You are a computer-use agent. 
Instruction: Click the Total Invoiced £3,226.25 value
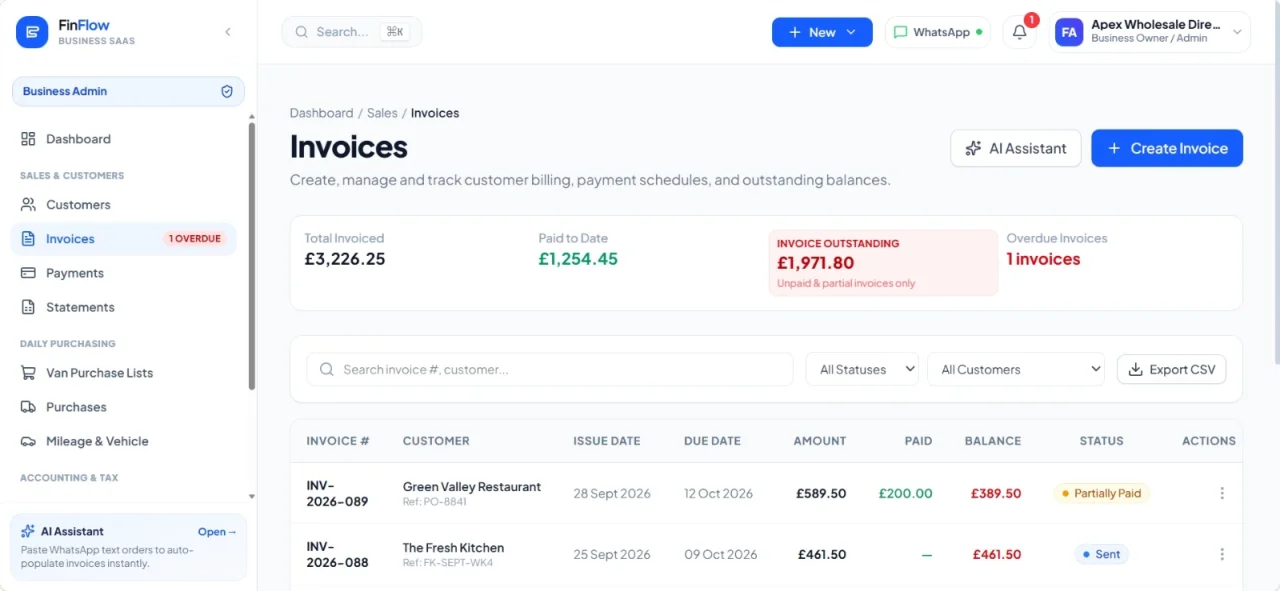345,259
